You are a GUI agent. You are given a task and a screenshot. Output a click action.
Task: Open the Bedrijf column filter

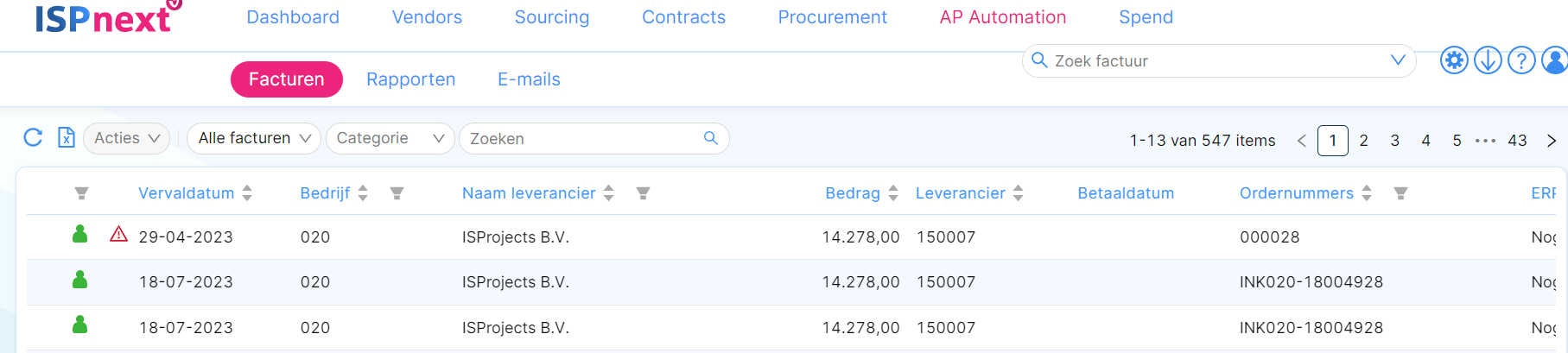tap(397, 193)
